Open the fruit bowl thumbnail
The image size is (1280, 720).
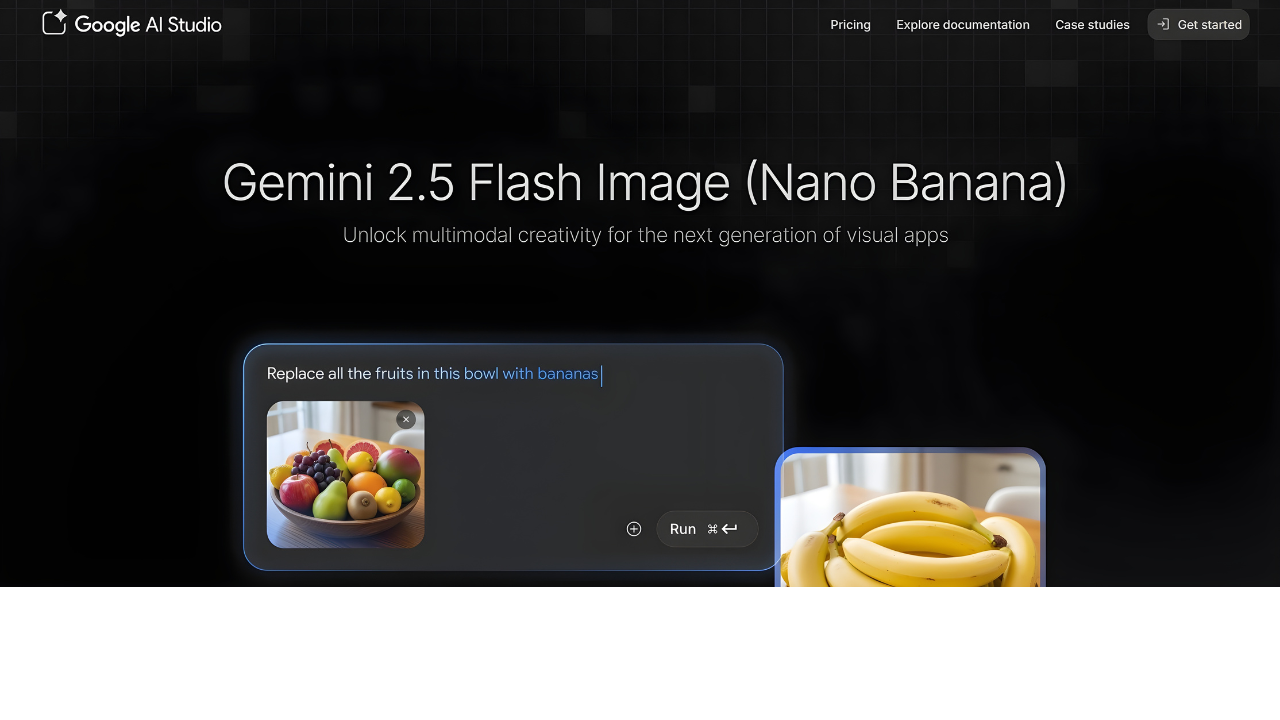point(345,475)
